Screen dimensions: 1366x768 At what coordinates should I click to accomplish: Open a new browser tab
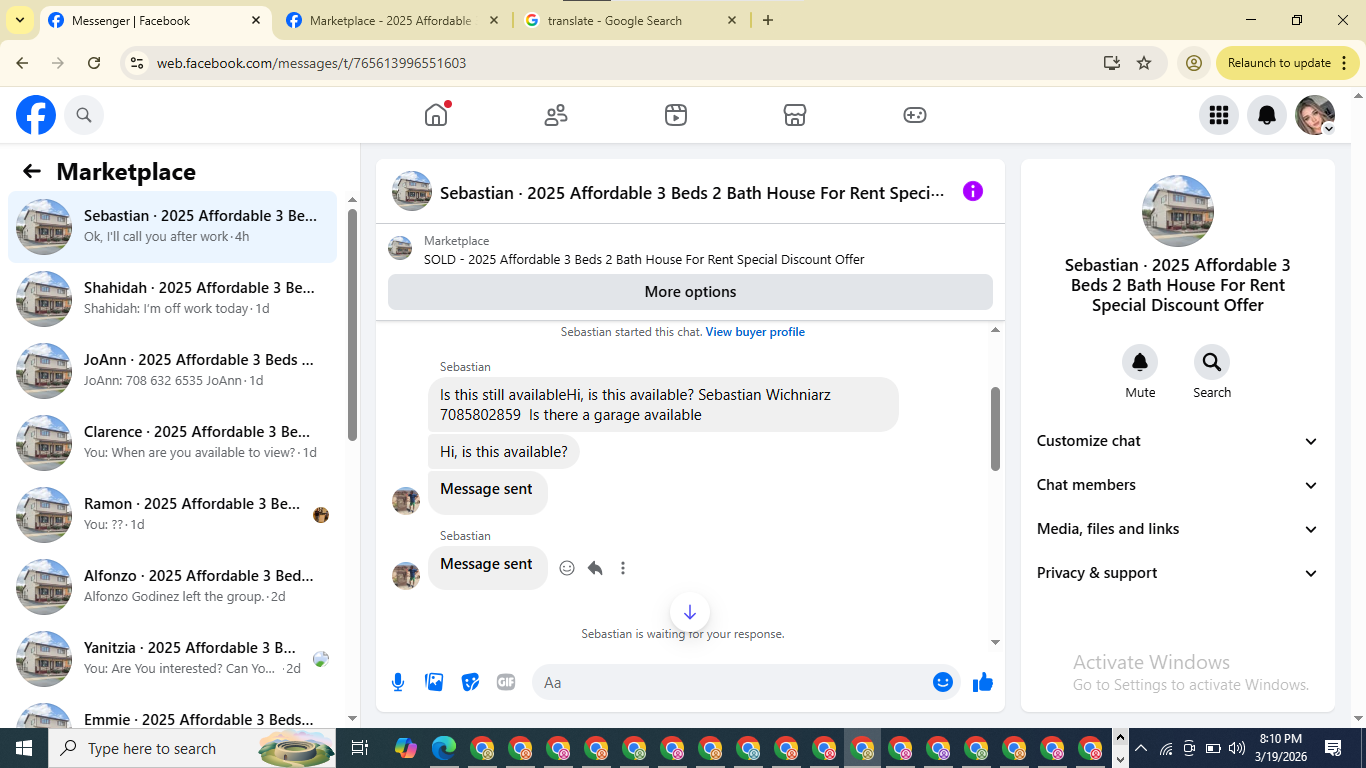(768, 20)
